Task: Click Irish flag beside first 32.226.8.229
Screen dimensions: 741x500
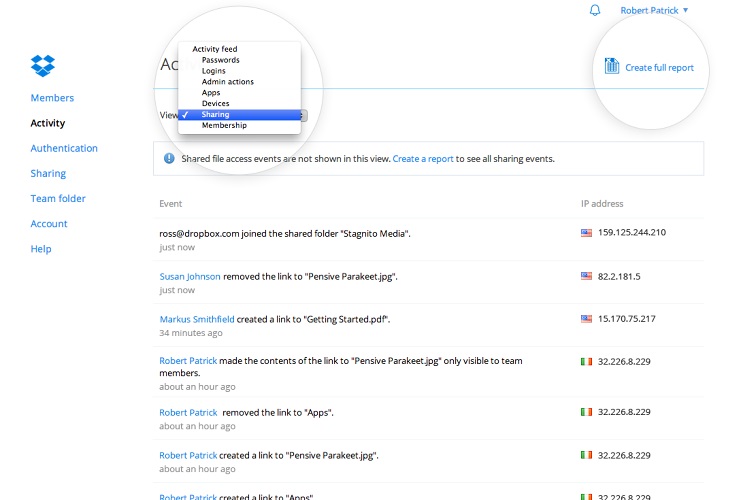Action: [587, 361]
